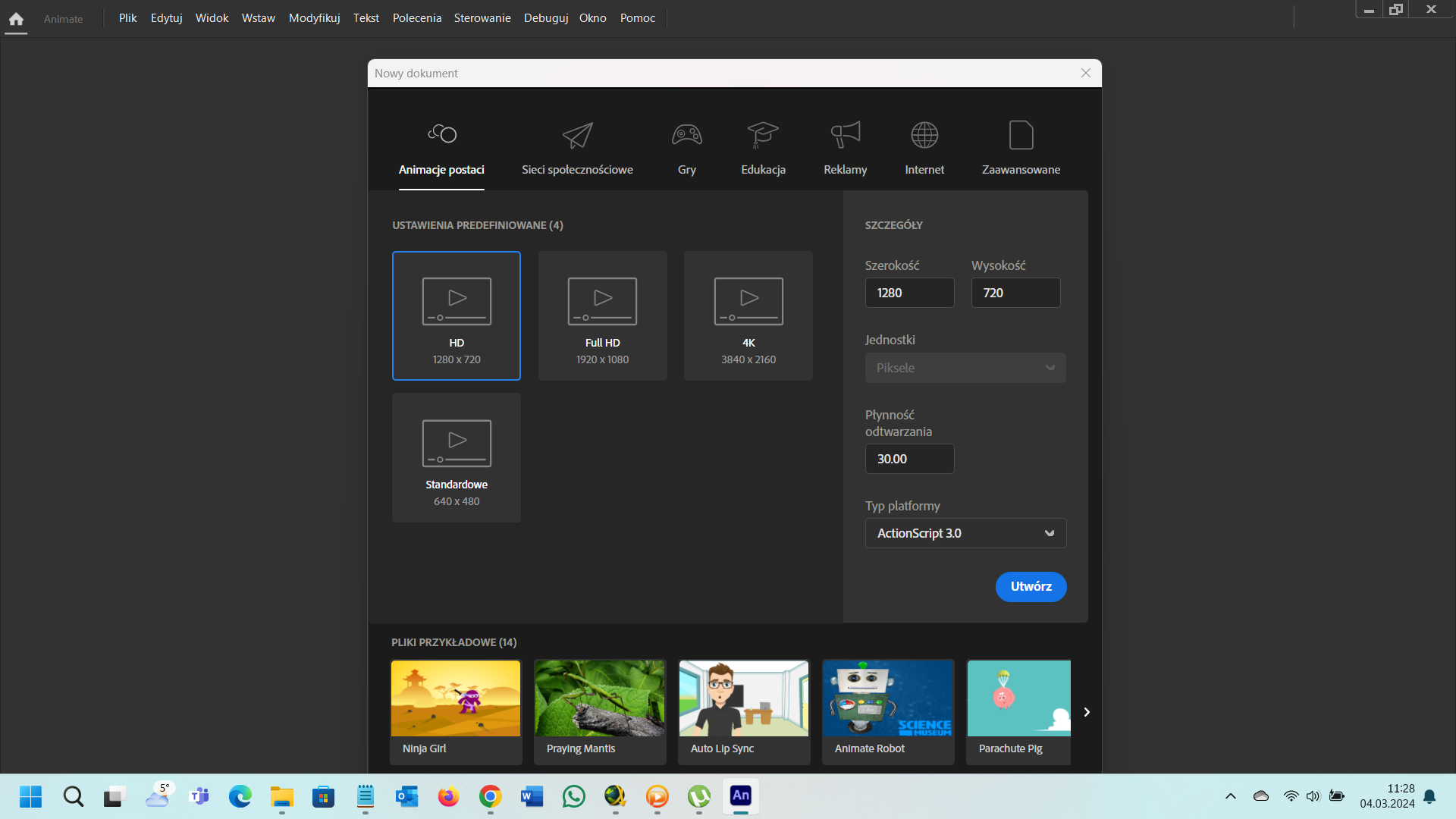
Task: Launch Outlook from taskbar
Action: click(406, 796)
